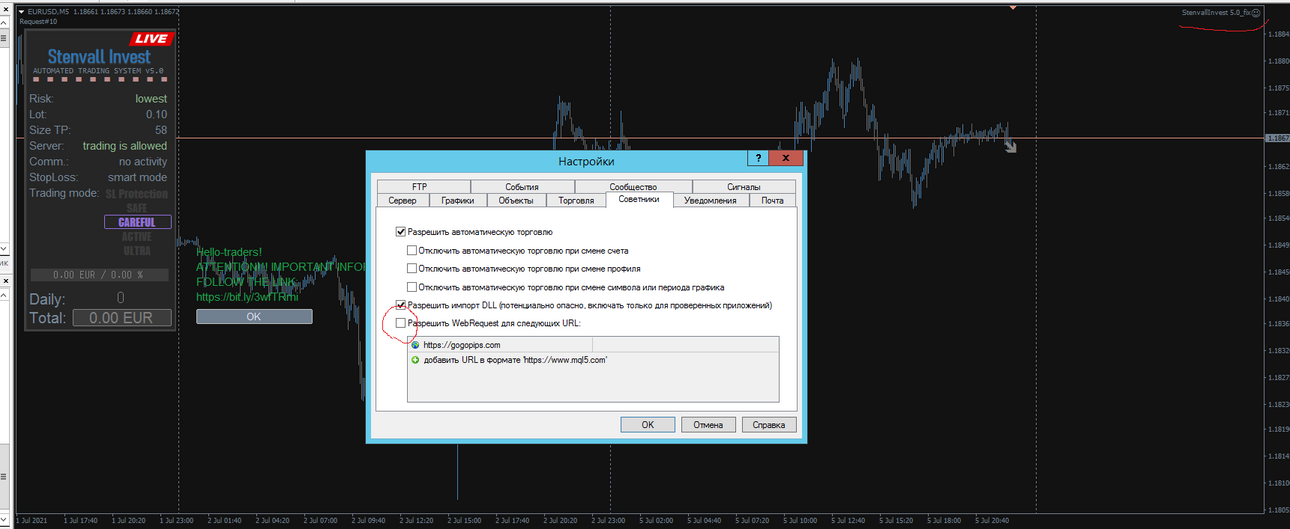The width and height of the screenshot is (1290, 529).
Task: Switch to the События tab
Action: click(522, 187)
